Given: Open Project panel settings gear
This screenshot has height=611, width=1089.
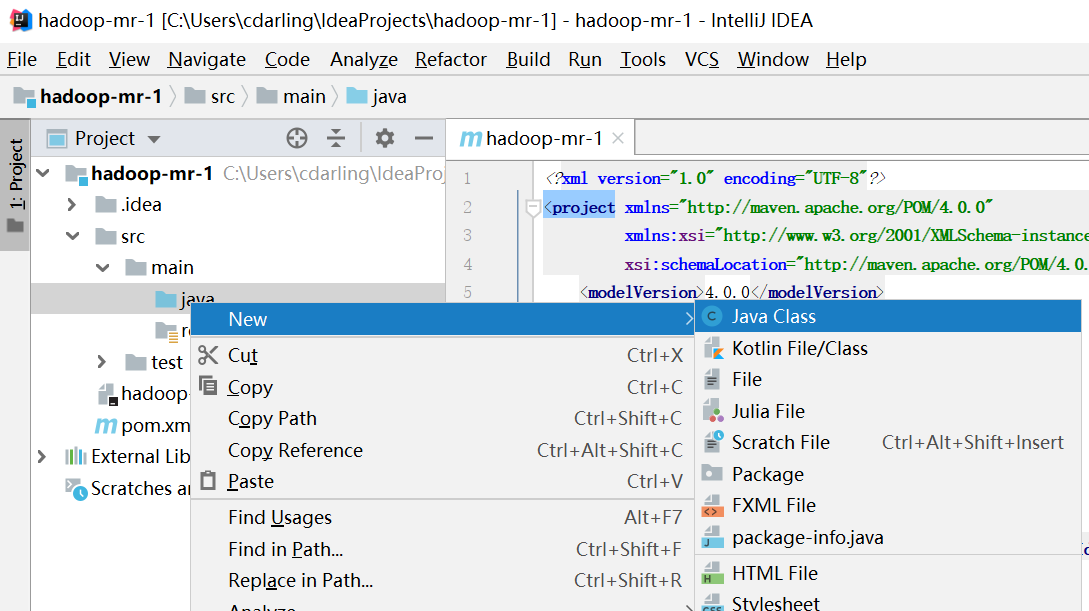Looking at the screenshot, I should [385, 138].
